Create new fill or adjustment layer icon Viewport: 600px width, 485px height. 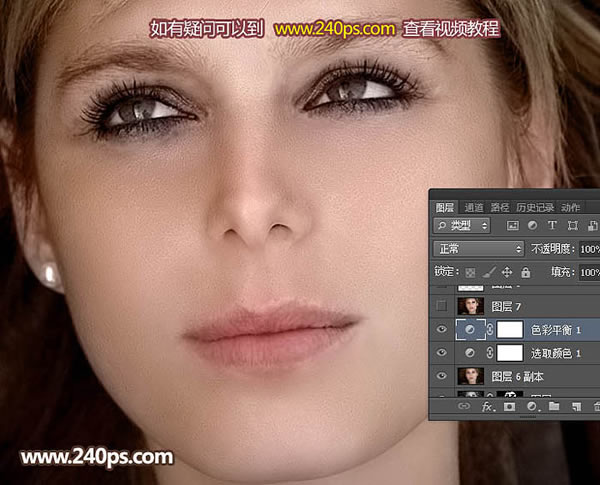532,406
